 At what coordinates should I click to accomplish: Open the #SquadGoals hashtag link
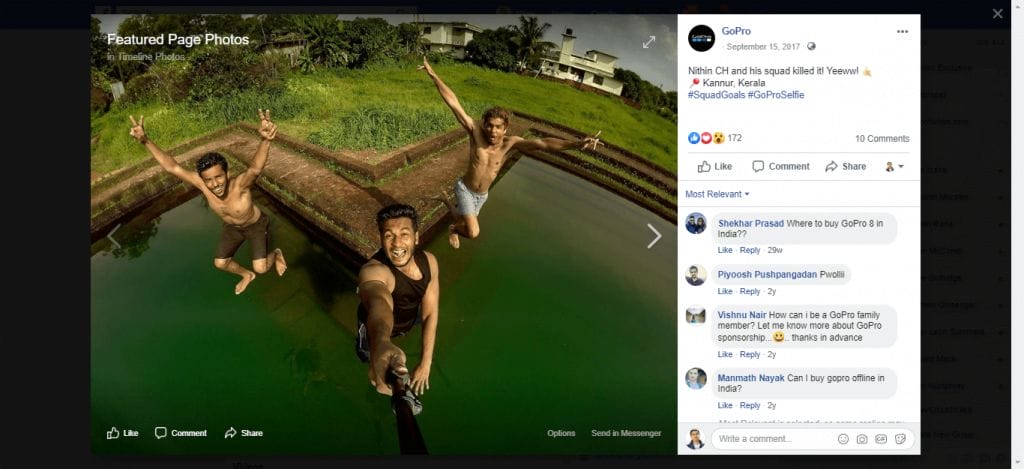[x=714, y=95]
